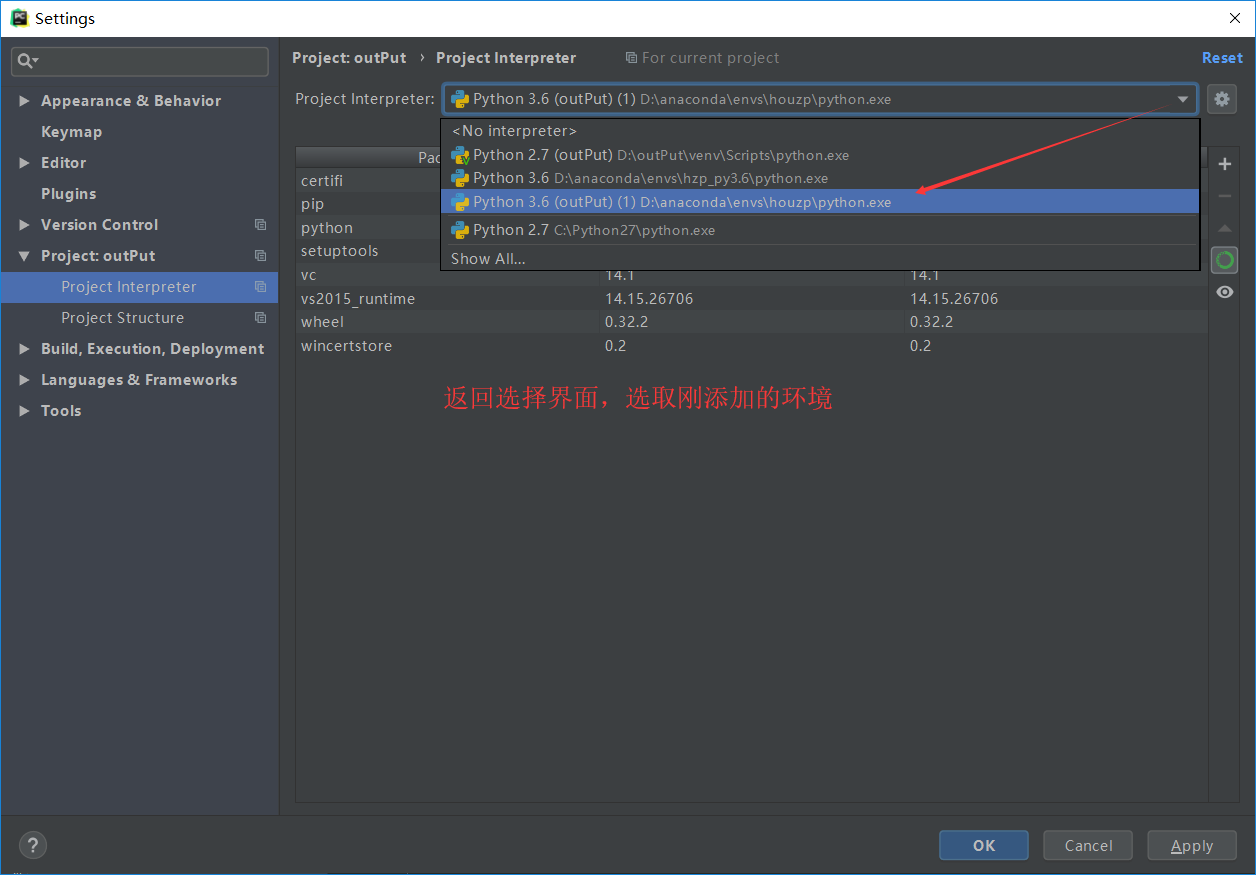Confirm settings by clicking OK
The image size is (1256, 875).
[x=983, y=845]
